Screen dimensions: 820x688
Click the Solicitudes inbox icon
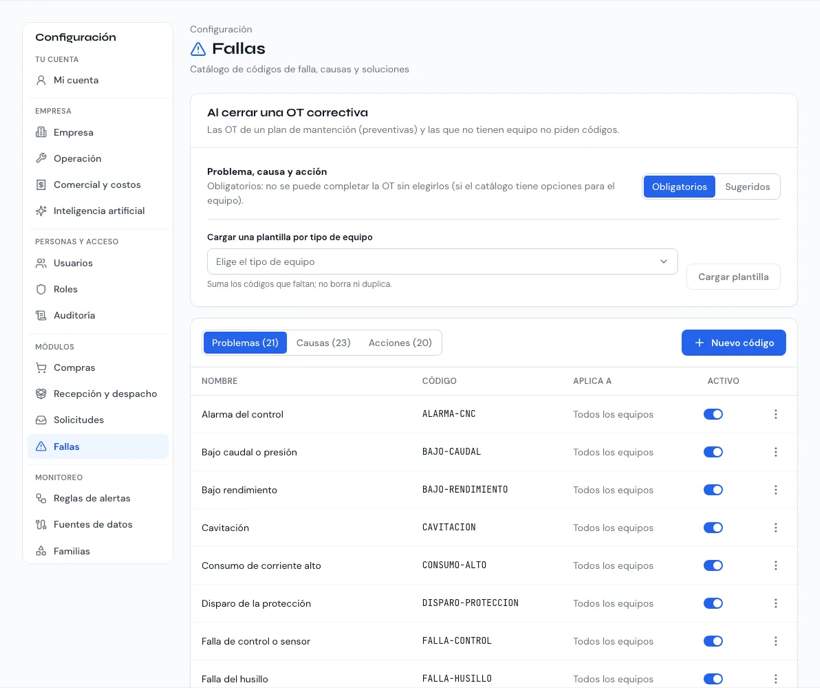[x=41, y=420]
